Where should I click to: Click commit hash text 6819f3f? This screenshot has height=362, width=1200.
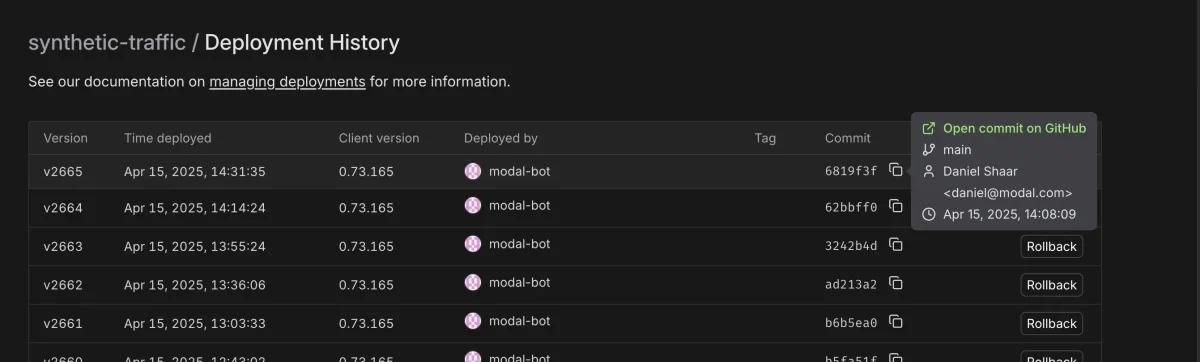[x=851, y=171]
